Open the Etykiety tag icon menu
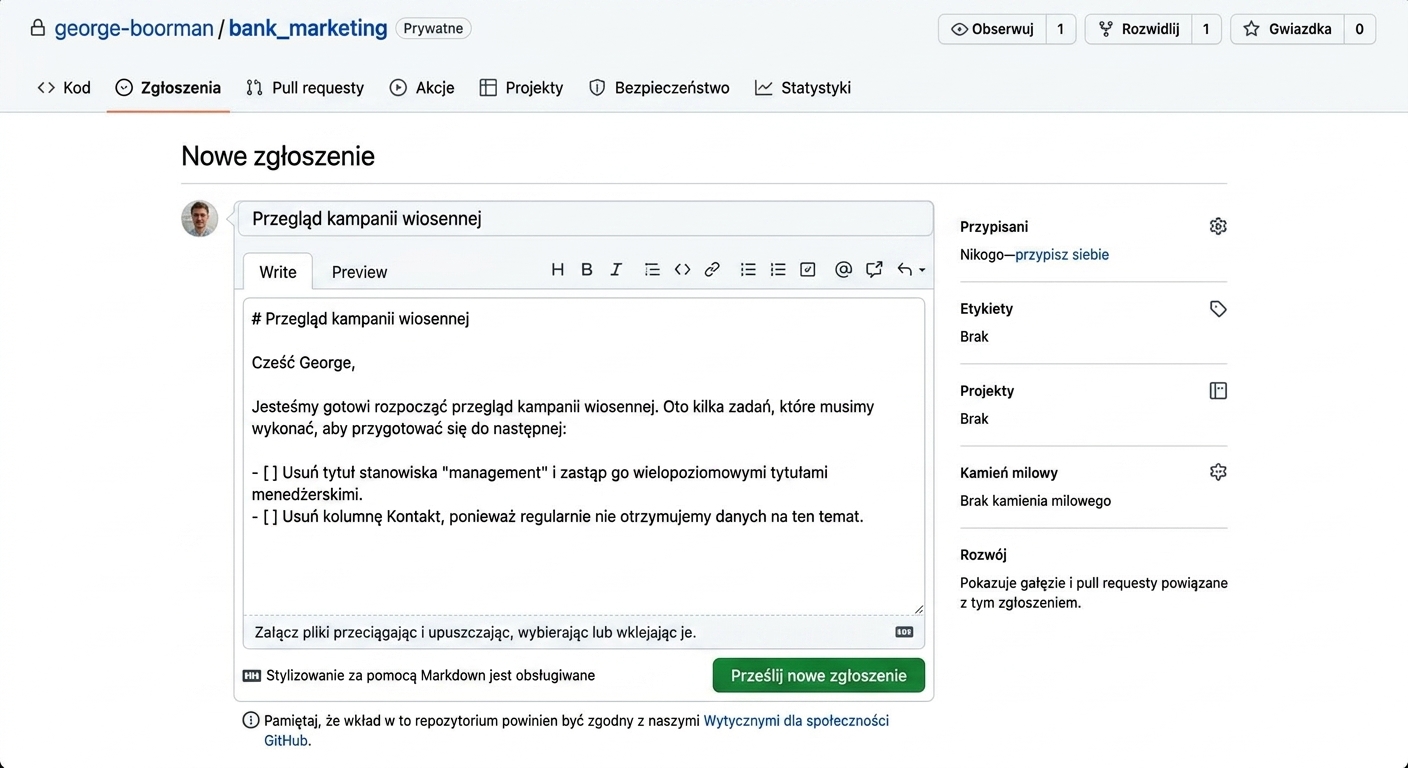This screenshot has height=768, width=1408. click(1218, 309)
